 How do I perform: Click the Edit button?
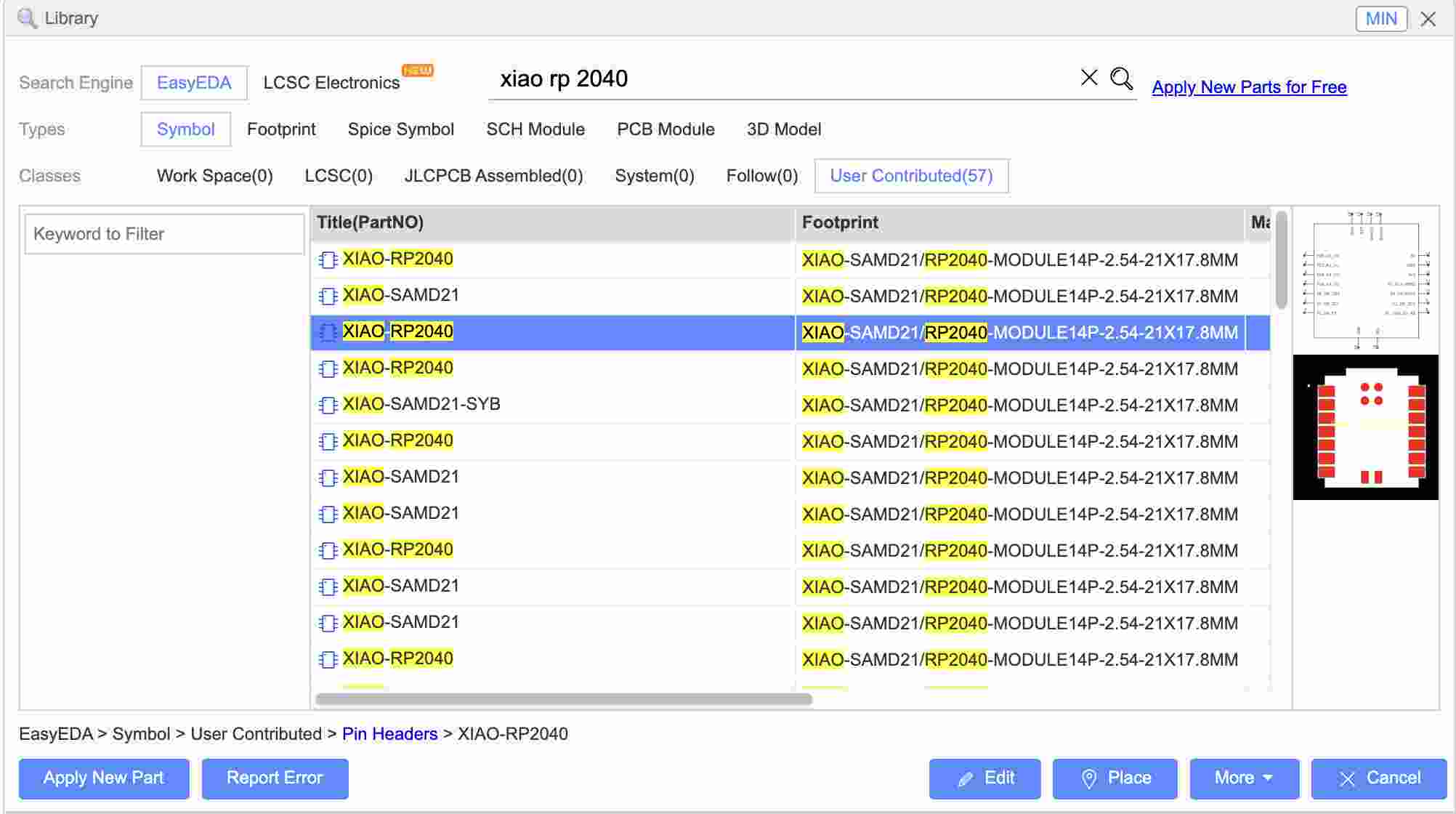[984, 778]
